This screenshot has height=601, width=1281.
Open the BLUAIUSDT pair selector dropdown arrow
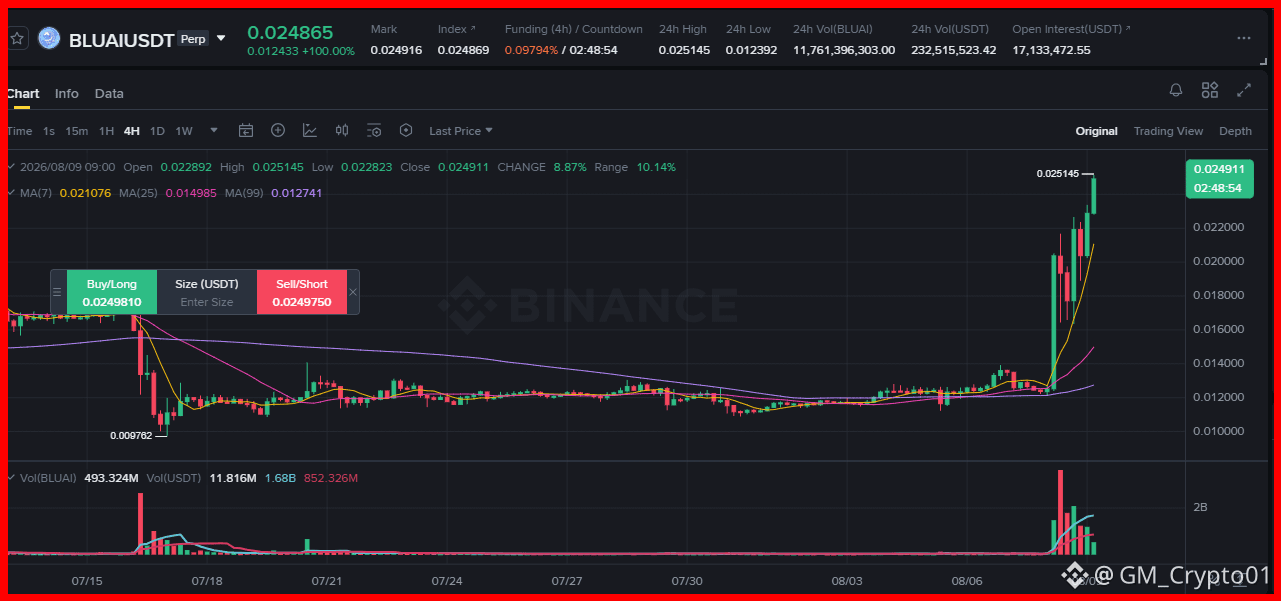221,39
